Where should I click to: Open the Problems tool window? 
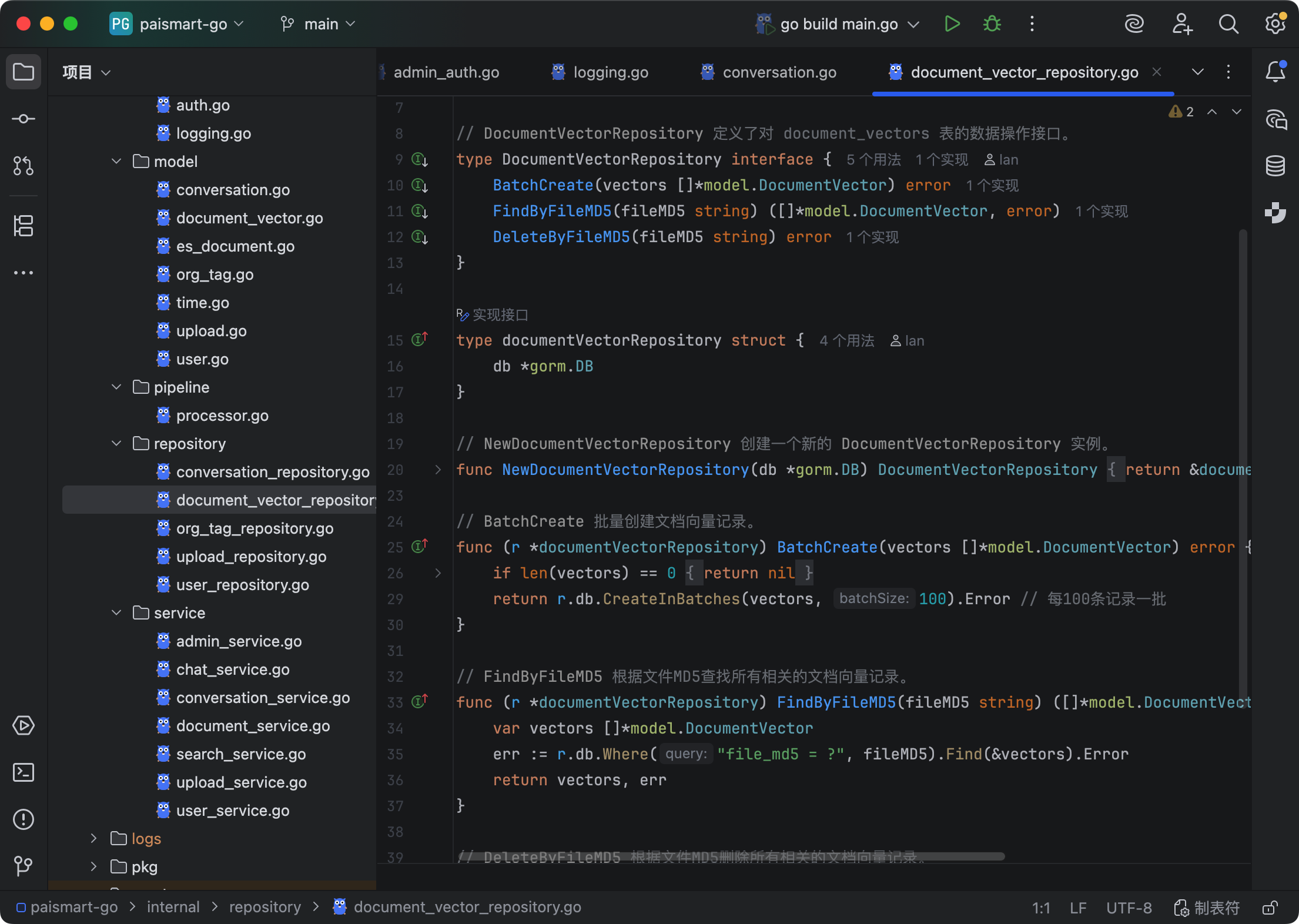tap(24, 819)
